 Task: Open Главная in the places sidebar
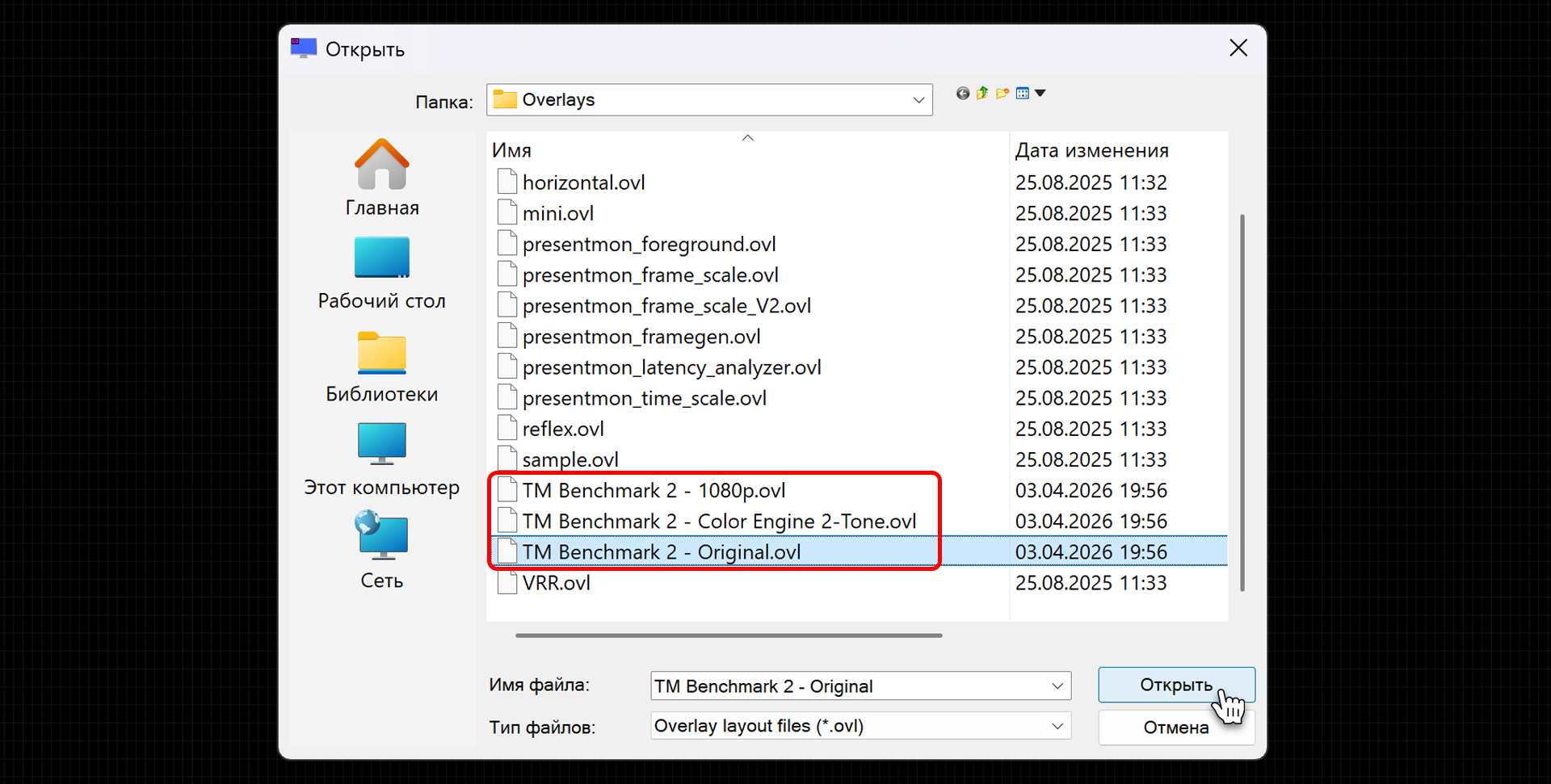tap(381, 178)
